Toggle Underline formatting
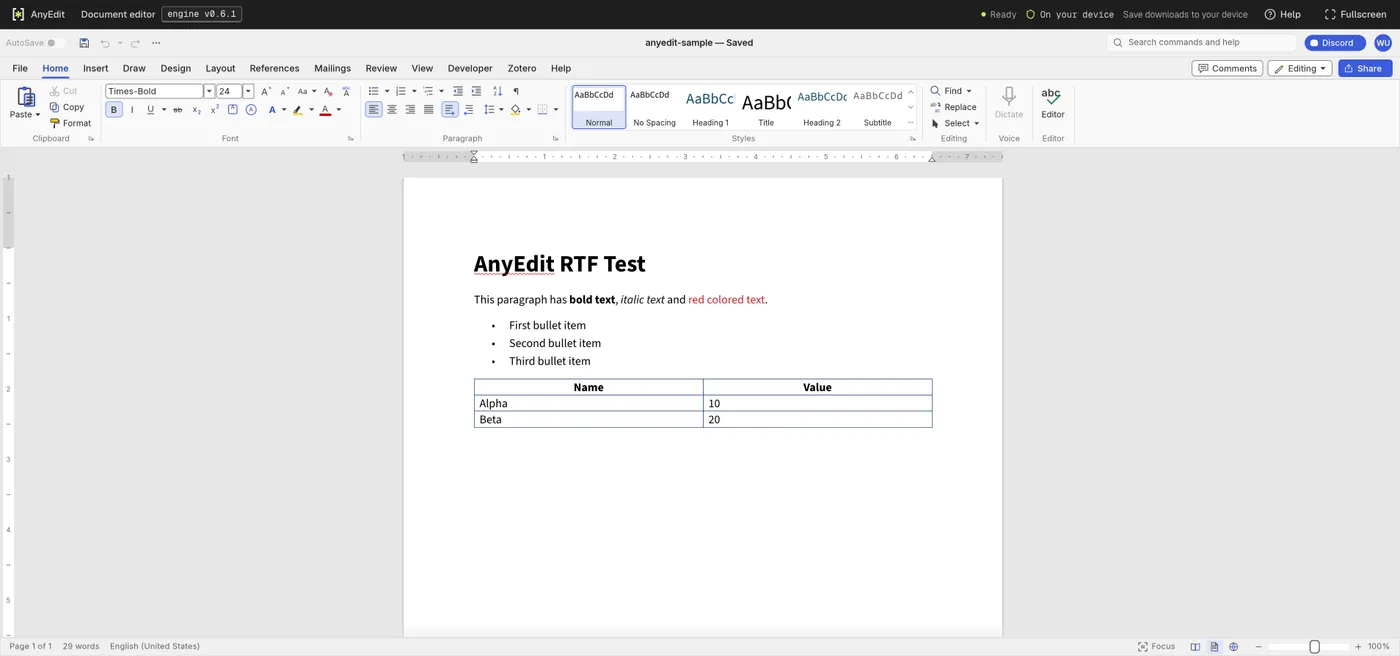Image resolution: width=1400 pixels, height=656 pixels. (150, 110)
